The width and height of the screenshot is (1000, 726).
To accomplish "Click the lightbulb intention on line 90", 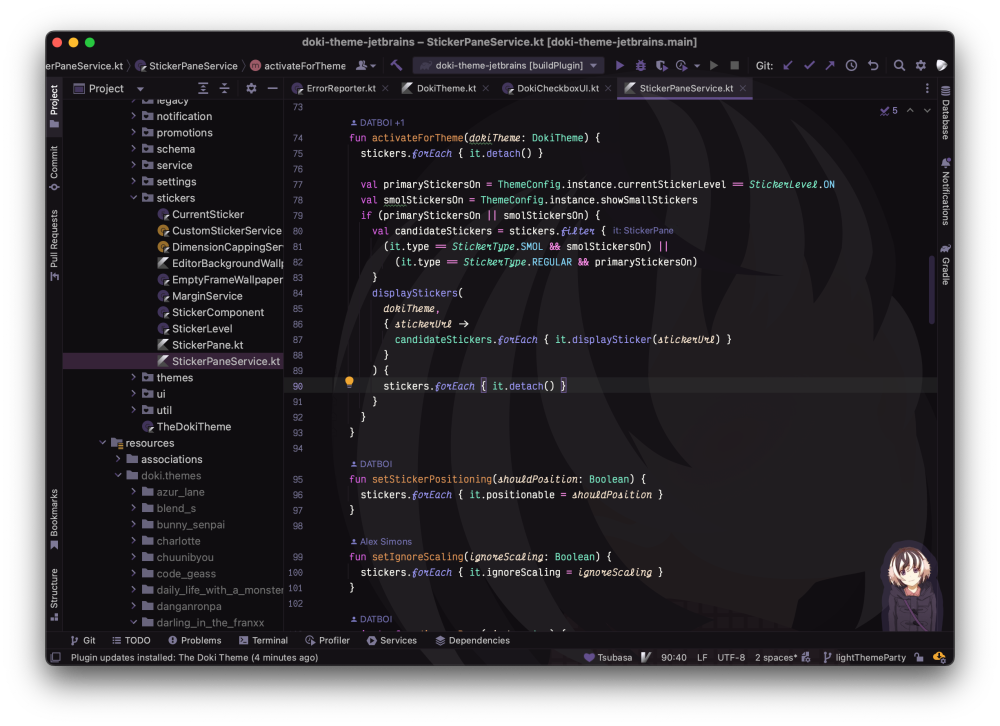I will pos(349,382).
